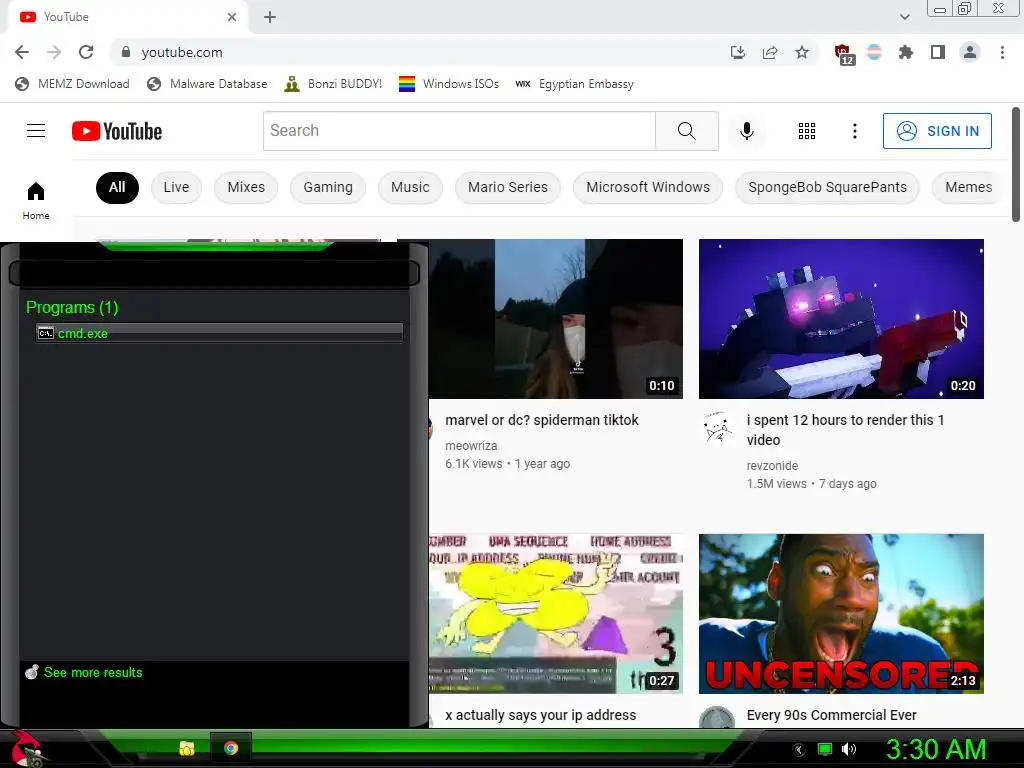This screenshot has height=768, width=1024.
Task: Click the search magnifier button
Action: coord(686,131)
